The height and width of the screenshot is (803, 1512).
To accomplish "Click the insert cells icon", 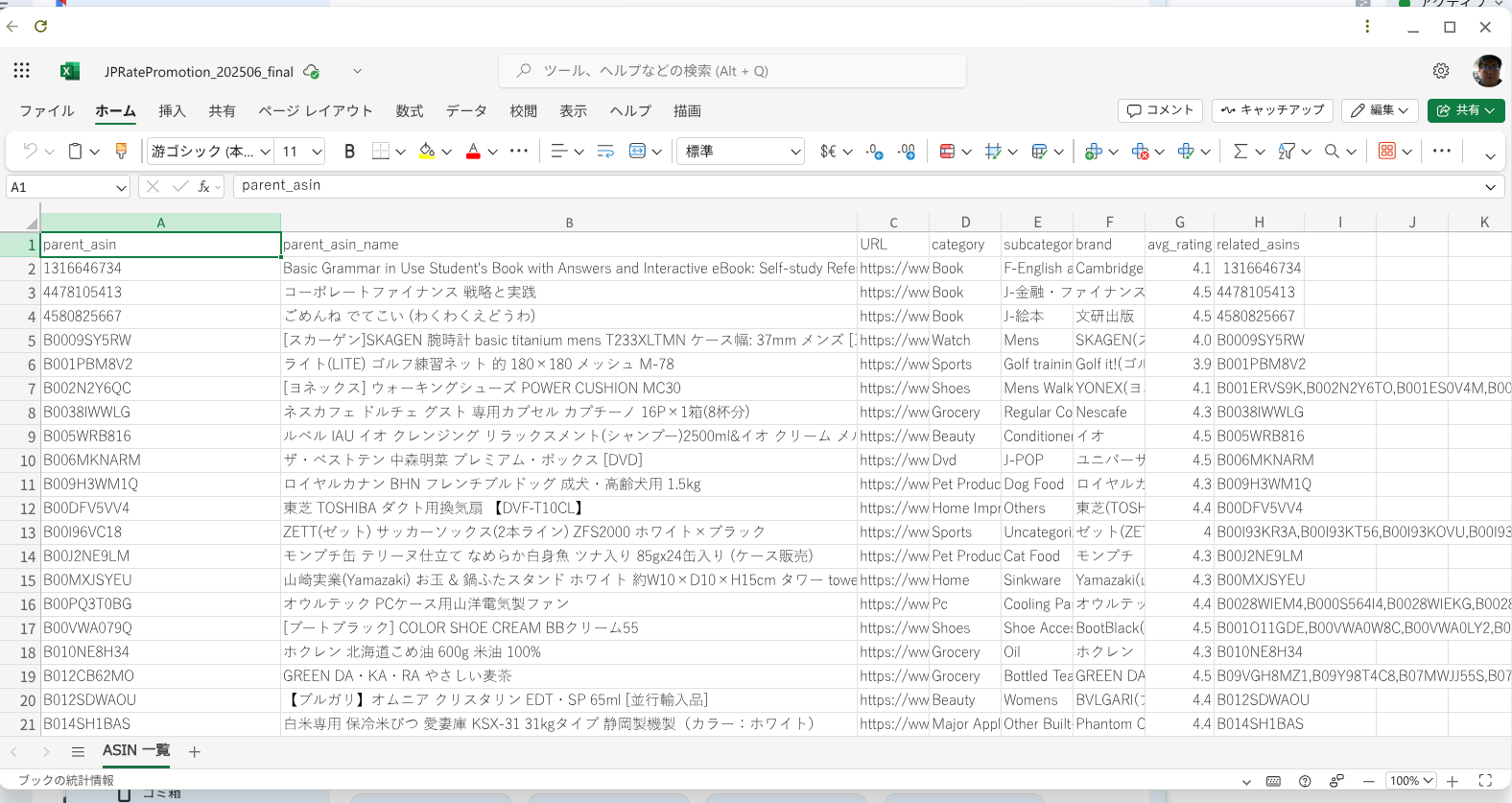I will [x=1093, y=152].
